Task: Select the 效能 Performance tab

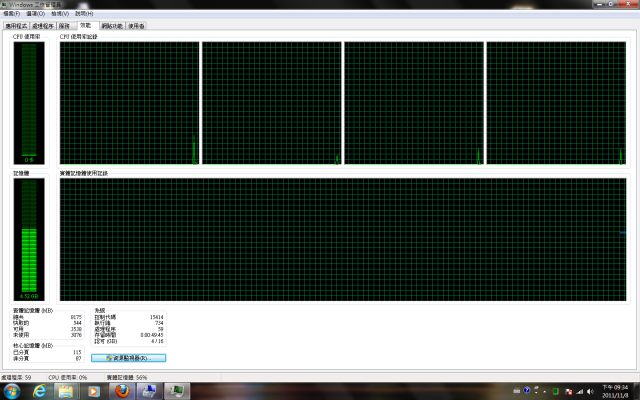Action: [x=86, y=25]
